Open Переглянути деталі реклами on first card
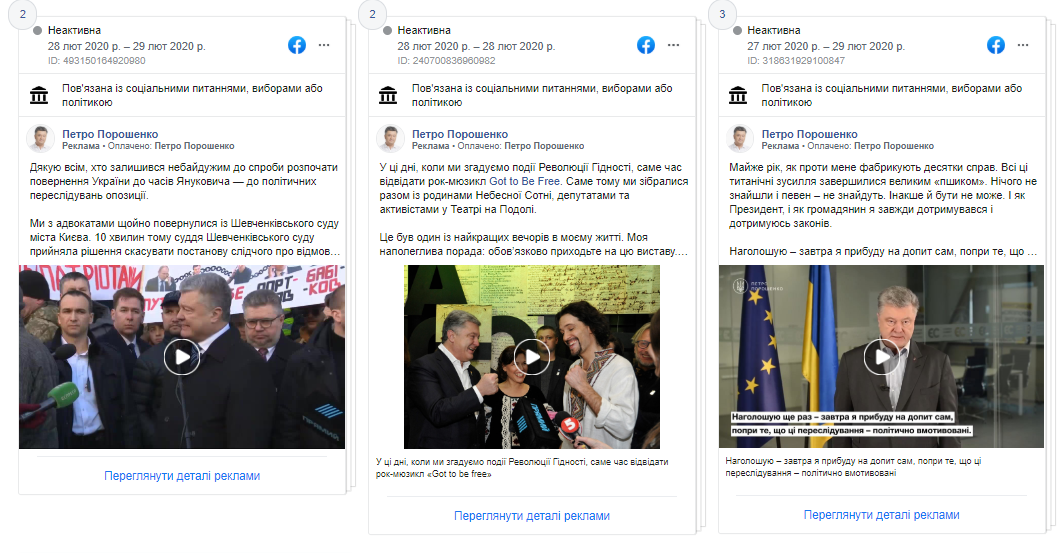The width and height of the screenshot is (1061, 553). (182, 476)
